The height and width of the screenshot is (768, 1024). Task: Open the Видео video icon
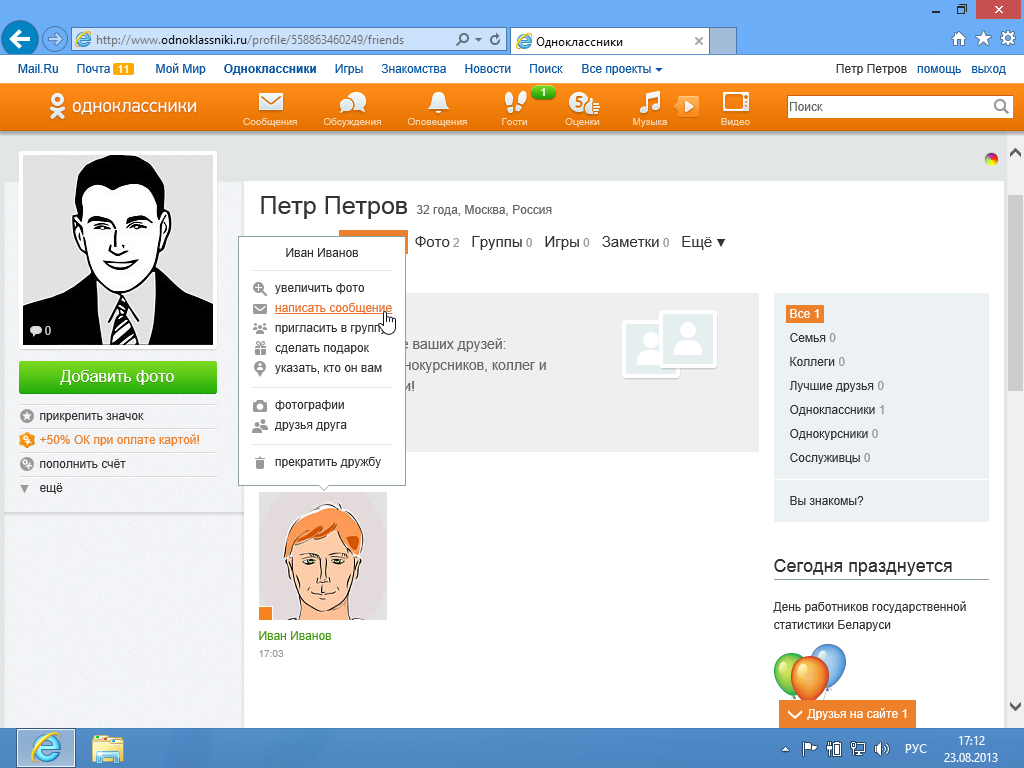[x=735, y=108]
